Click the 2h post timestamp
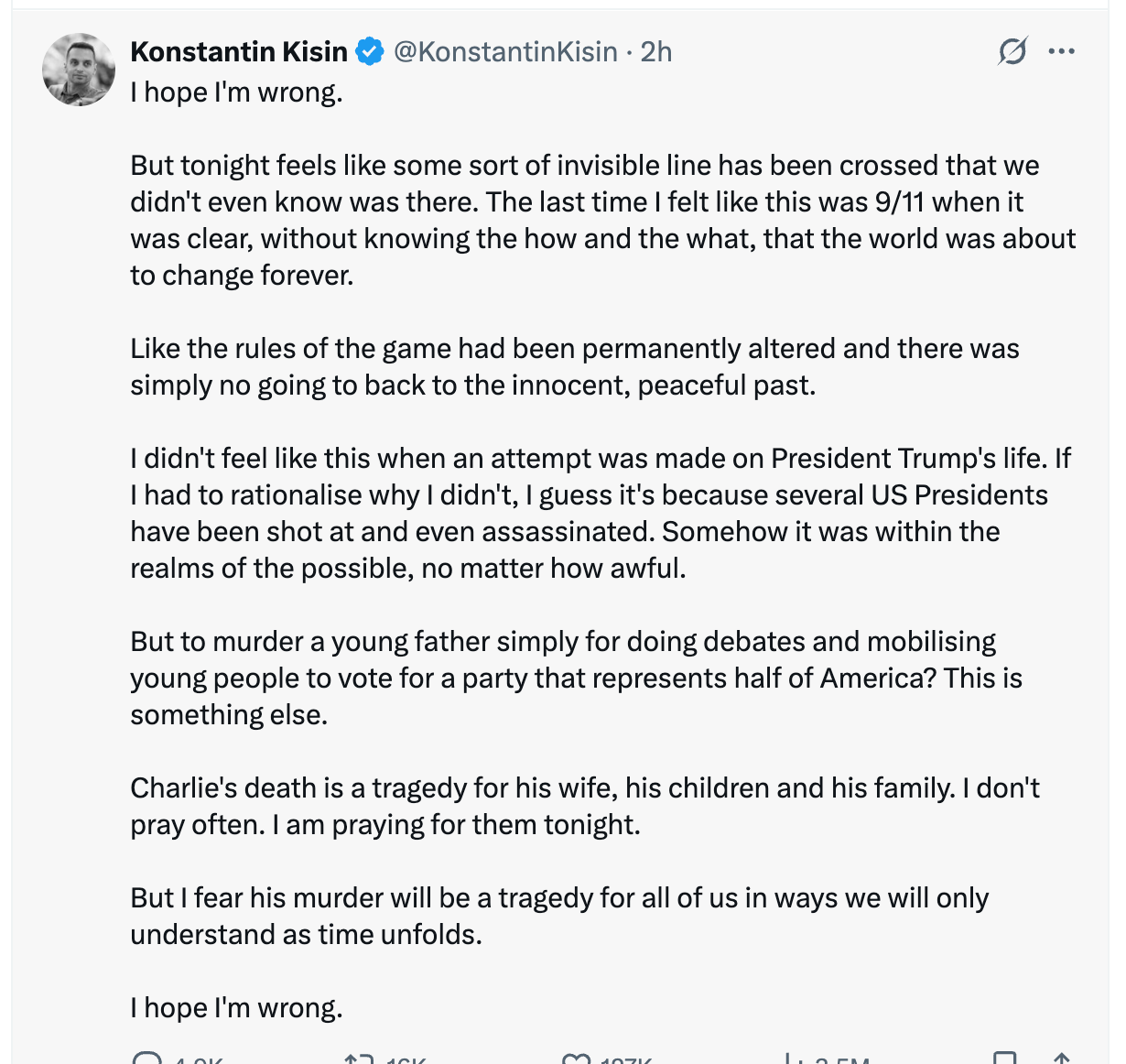1126x1064 pixels. click(x=656, y=51)
